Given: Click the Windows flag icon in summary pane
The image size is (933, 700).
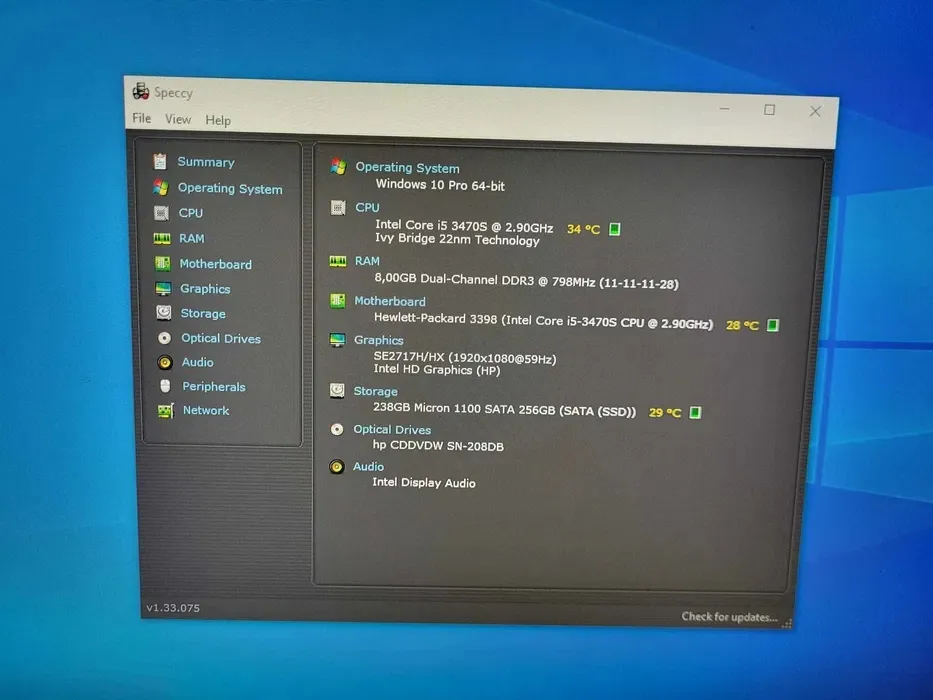Looking at the screenshot, I should (339, 167).
